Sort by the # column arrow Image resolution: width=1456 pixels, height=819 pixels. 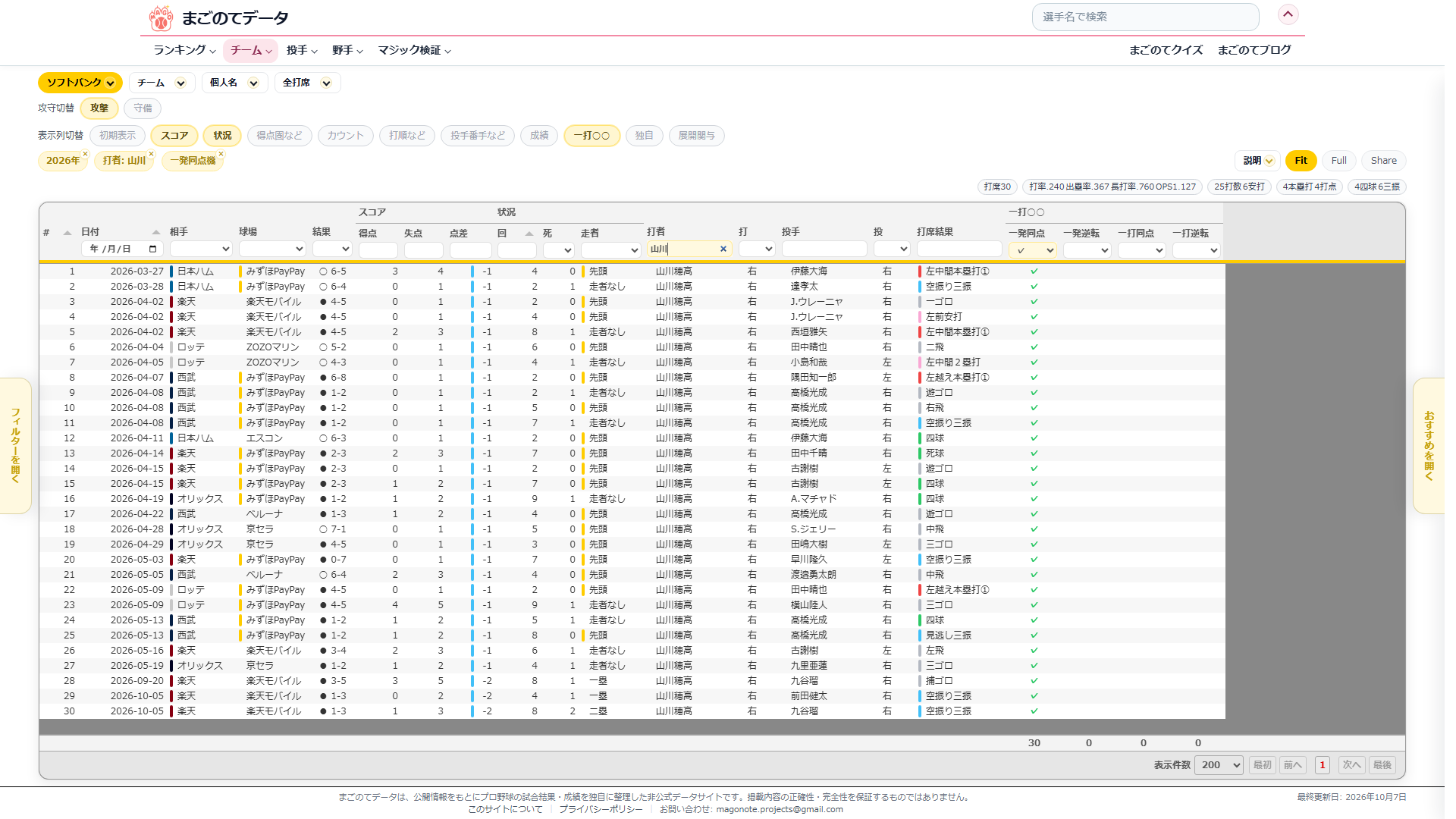(67, 233)
